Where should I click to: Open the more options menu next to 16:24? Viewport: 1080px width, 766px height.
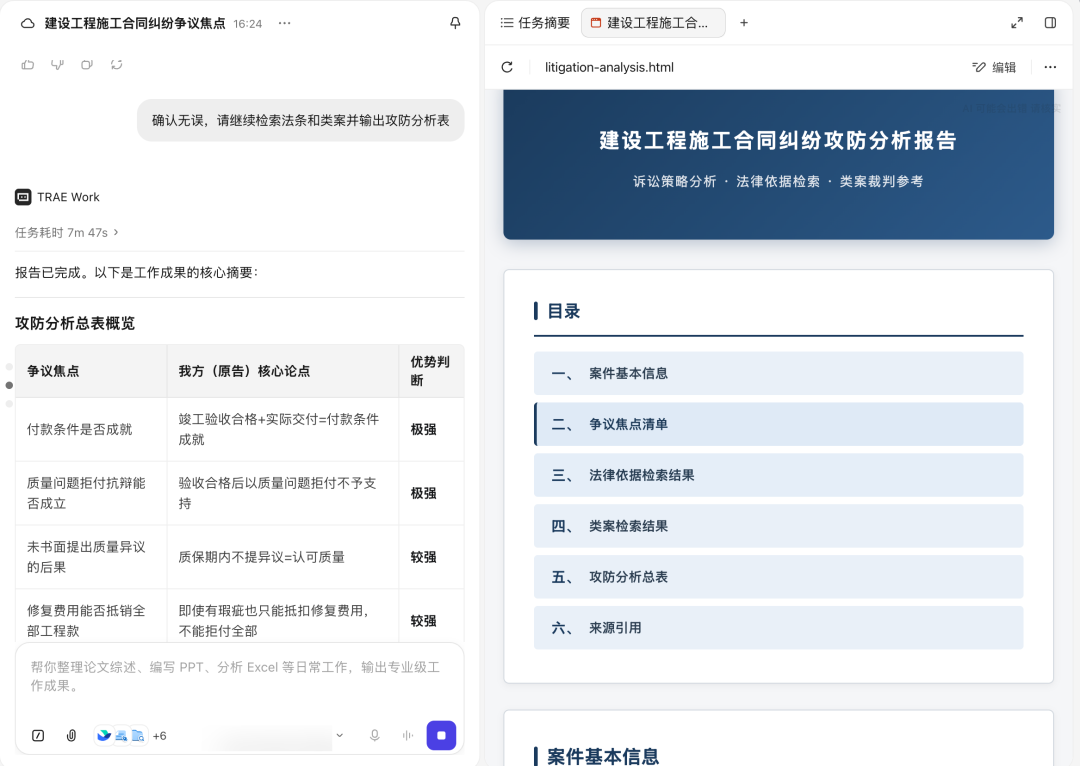coord(284,23)
